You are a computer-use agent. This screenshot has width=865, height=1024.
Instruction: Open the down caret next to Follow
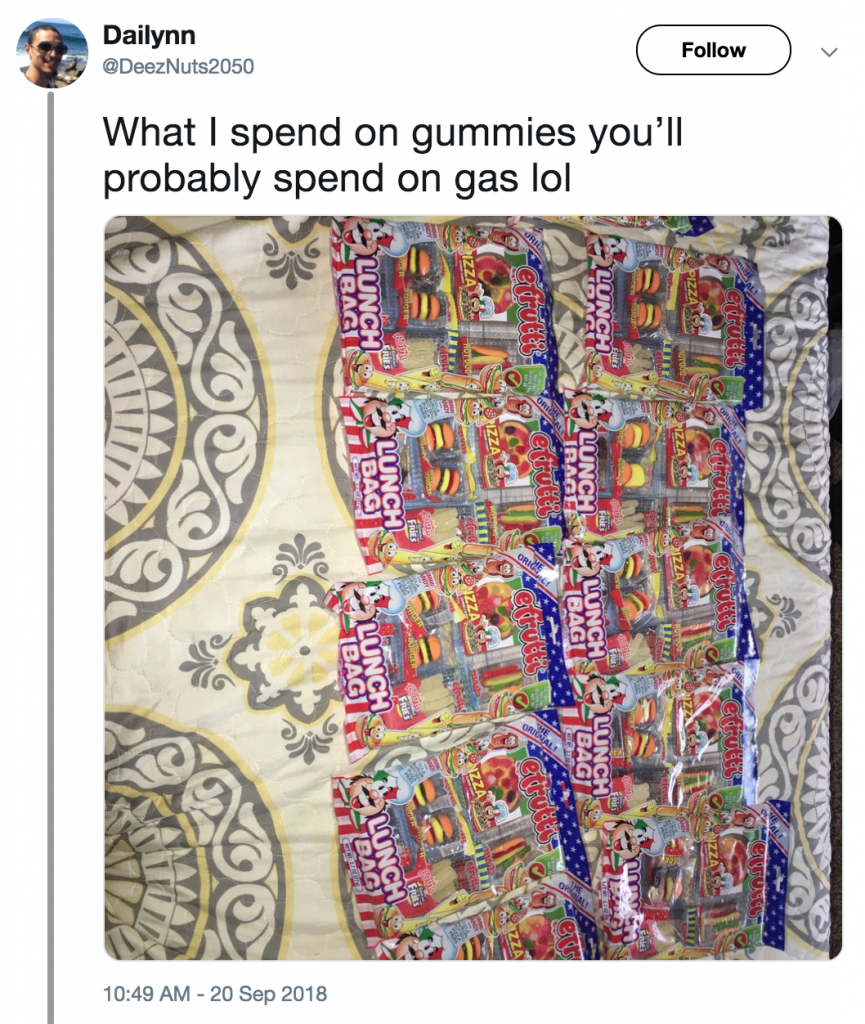point(829,52)
